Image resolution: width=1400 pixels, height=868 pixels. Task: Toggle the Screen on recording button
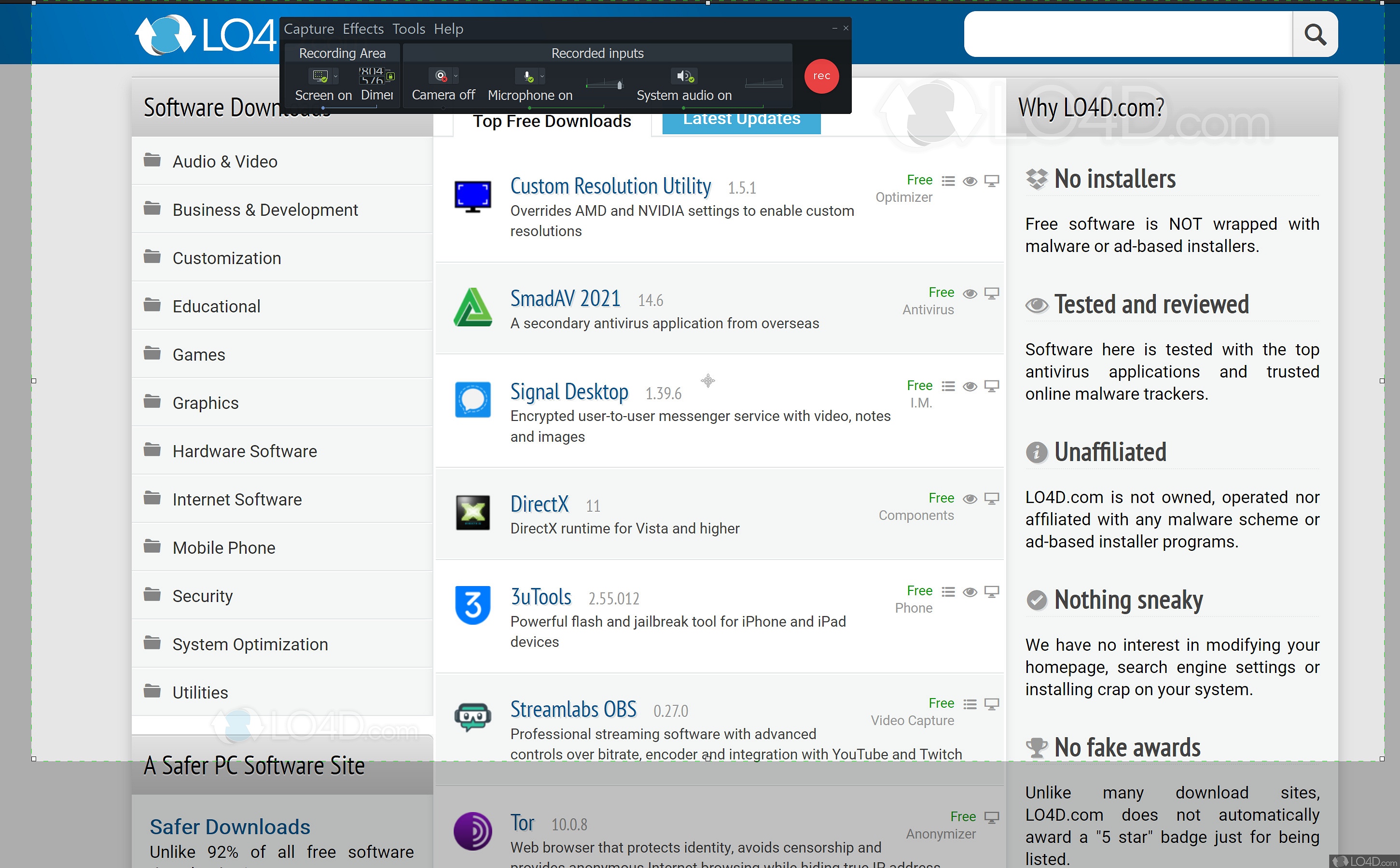(x=319, y=76)
